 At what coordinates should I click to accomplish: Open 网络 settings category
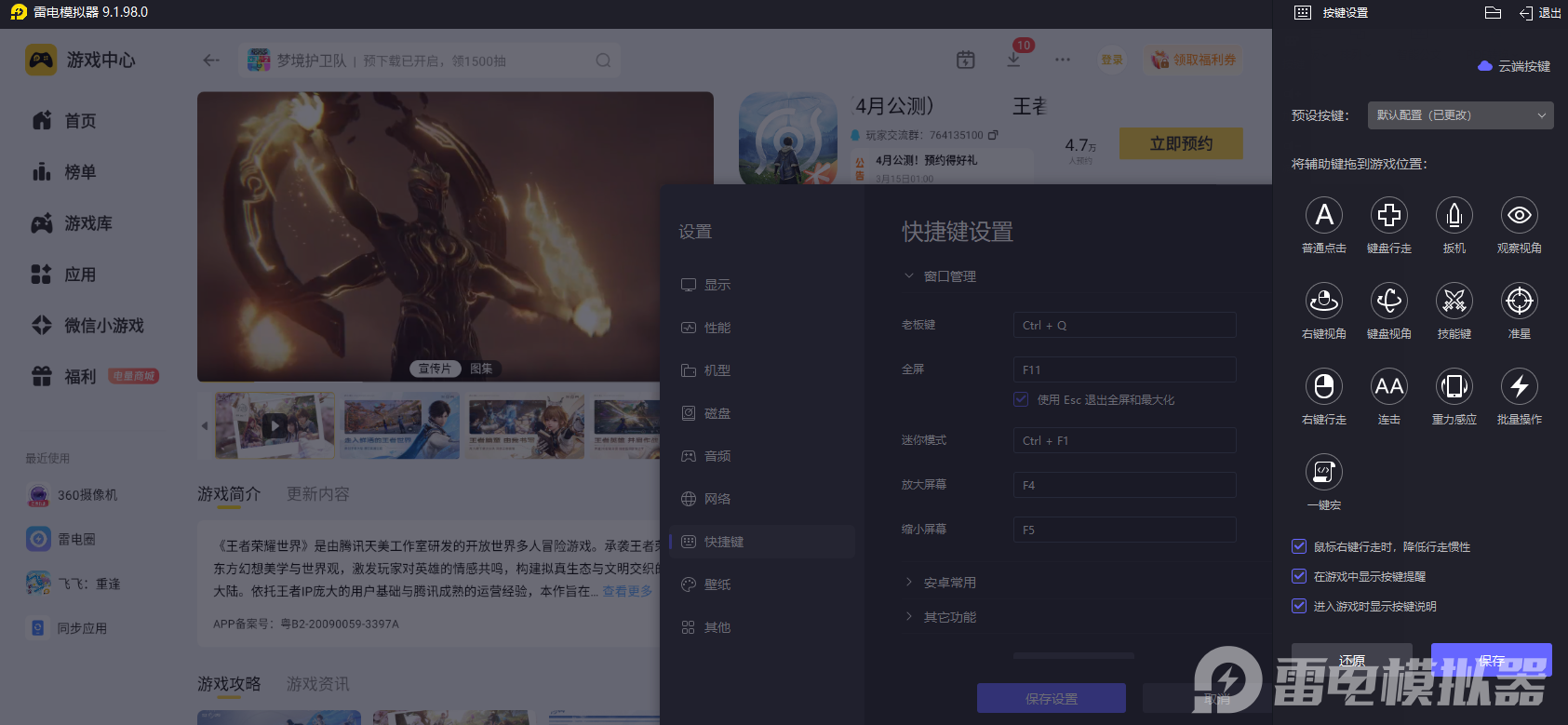click(x=762, y=499)
